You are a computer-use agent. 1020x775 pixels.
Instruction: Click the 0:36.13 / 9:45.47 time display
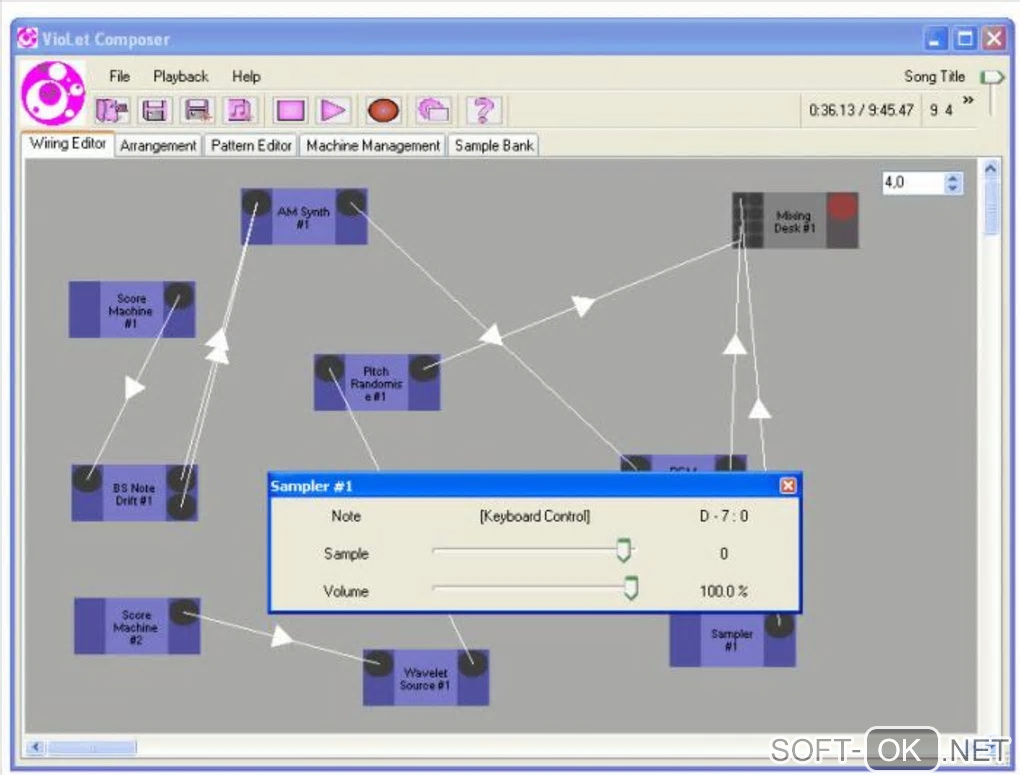[861, 110]
